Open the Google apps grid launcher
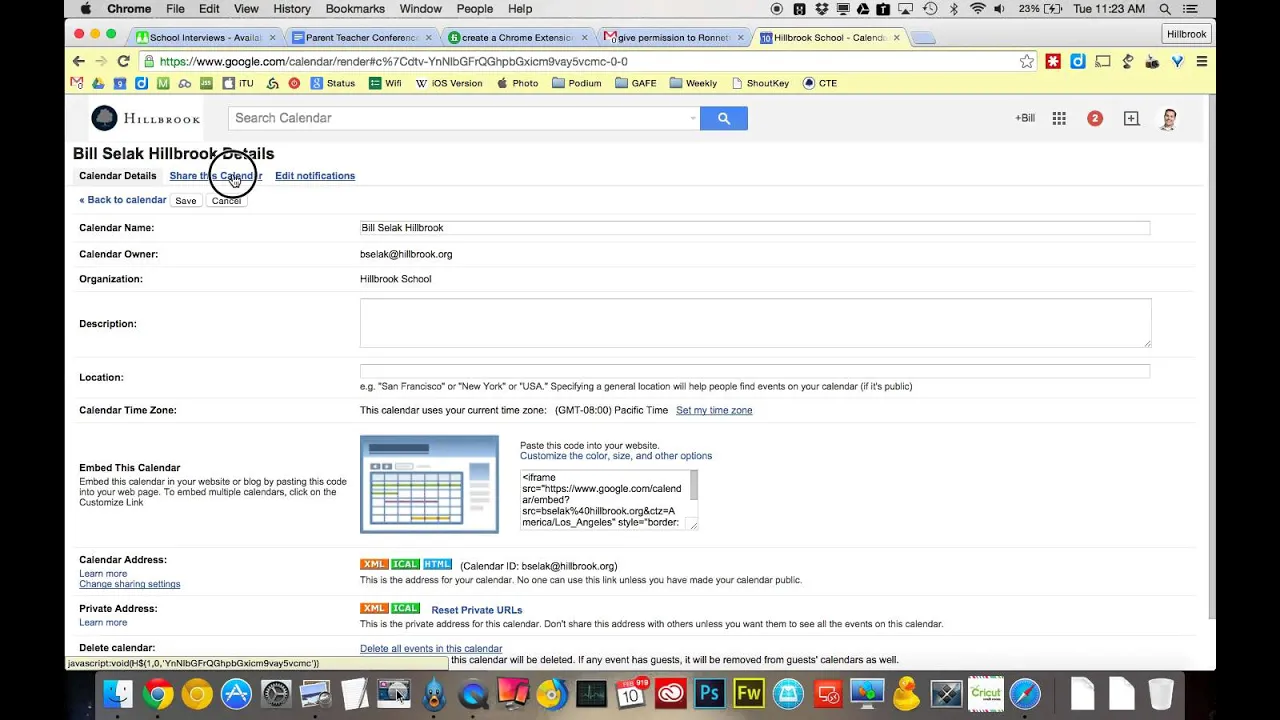The width and height of the screenshot is (1280, 720). coord(1059,118)
